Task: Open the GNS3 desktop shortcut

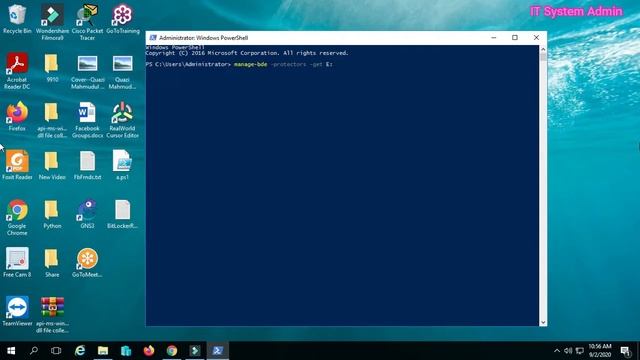Action: 87,214
